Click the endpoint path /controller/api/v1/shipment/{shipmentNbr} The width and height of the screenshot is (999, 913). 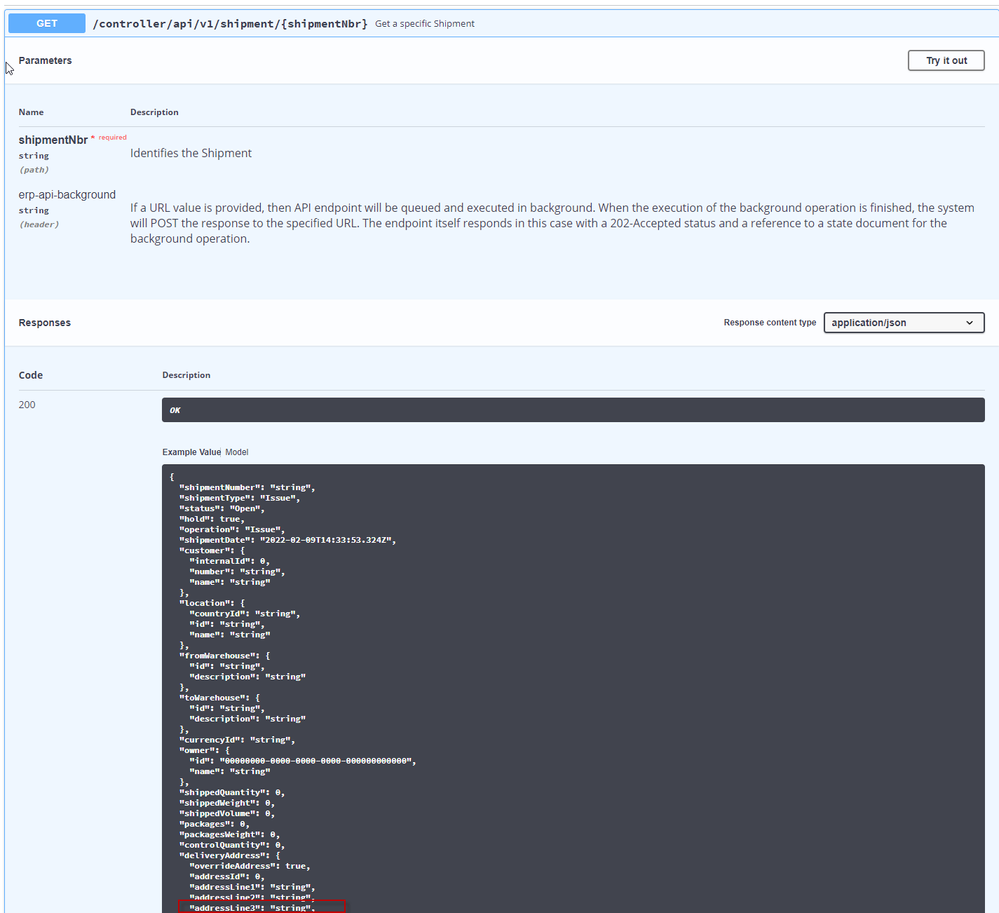tap(230, 24)
